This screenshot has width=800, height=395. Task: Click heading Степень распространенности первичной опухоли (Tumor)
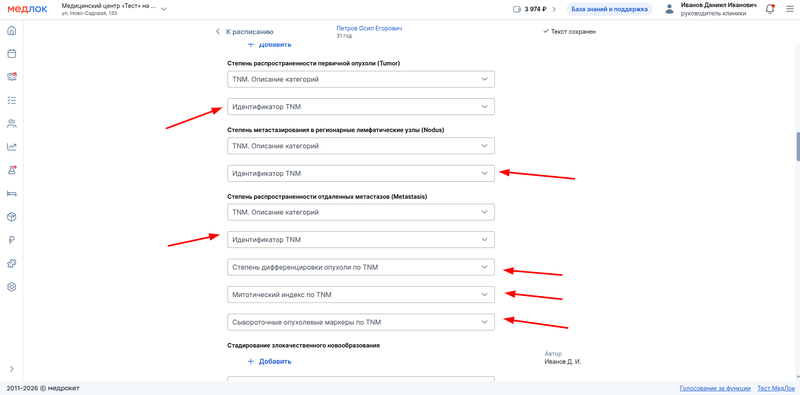[313, 63]
